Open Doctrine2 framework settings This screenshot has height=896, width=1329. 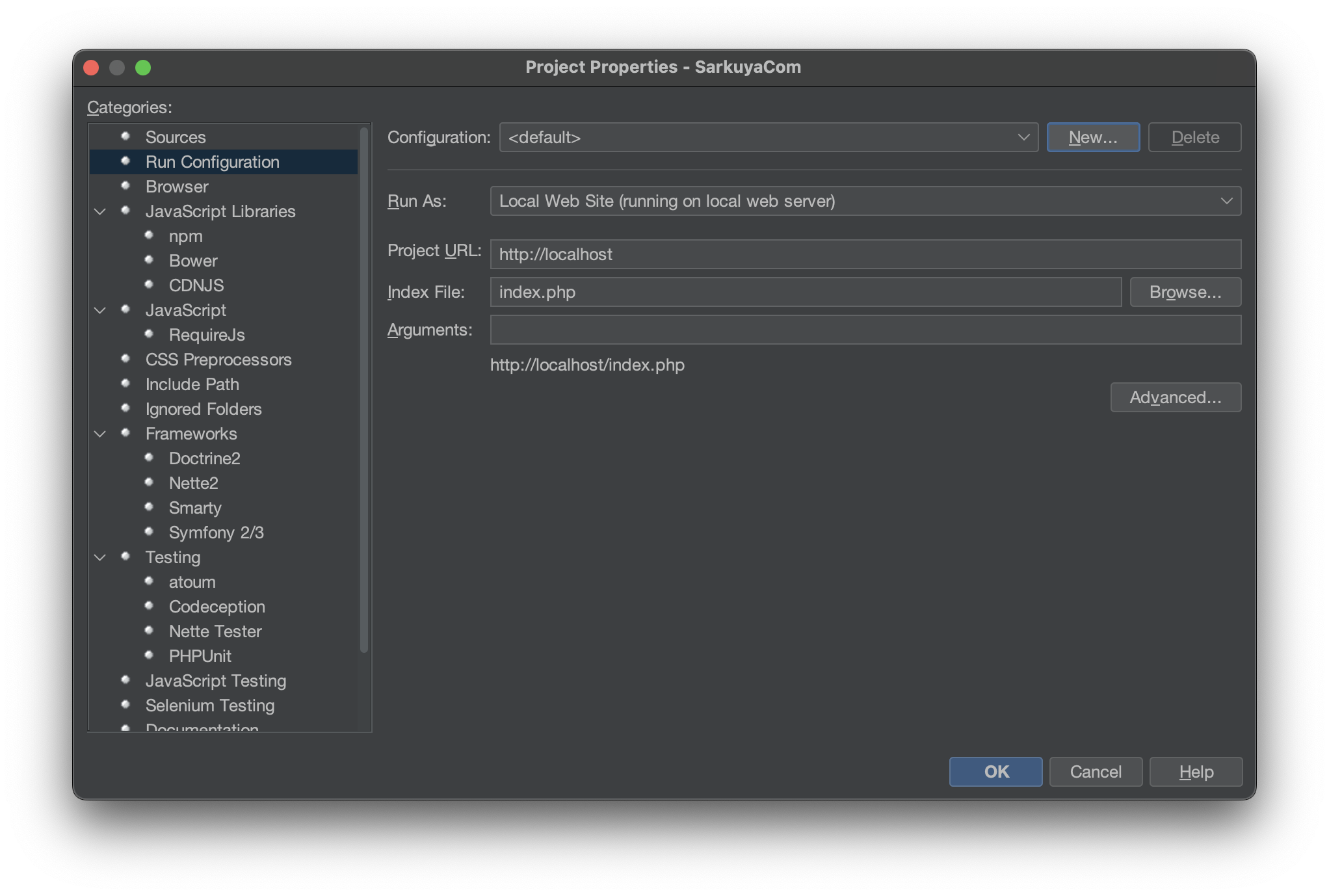click(x=205, y=458)
